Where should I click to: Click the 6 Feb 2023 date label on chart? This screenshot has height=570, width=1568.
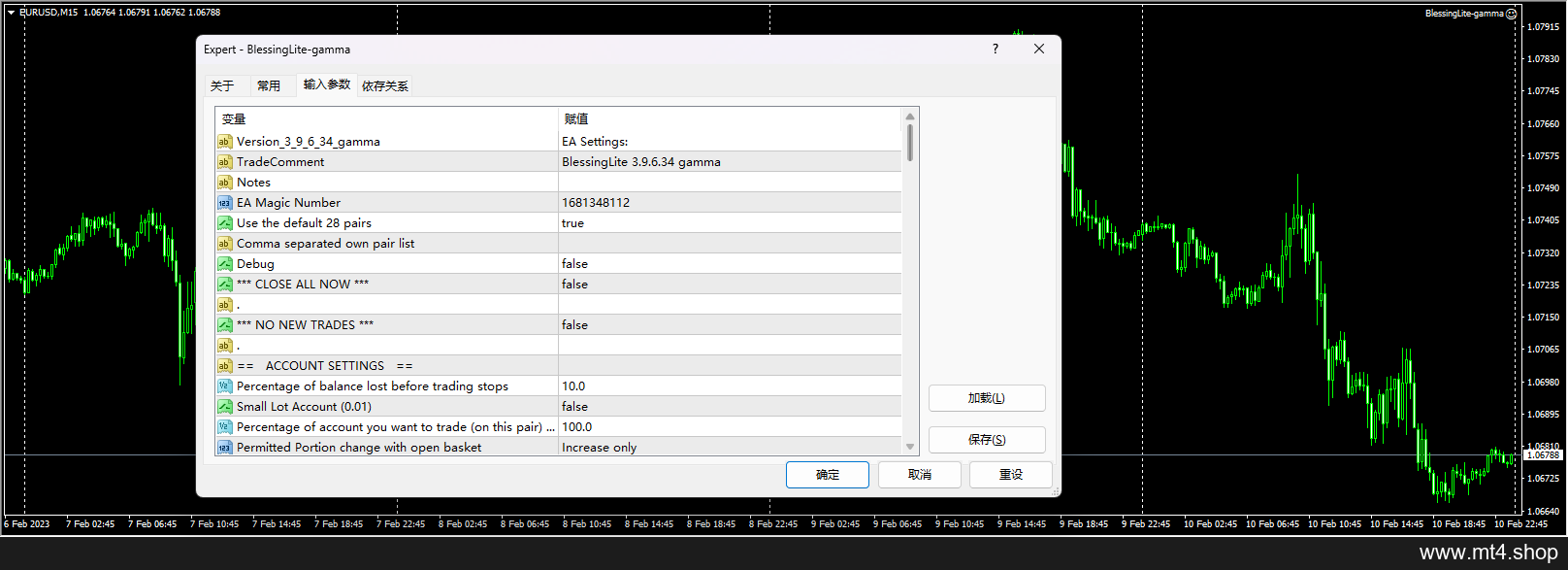pyautogui.click(x=27, y=524)
